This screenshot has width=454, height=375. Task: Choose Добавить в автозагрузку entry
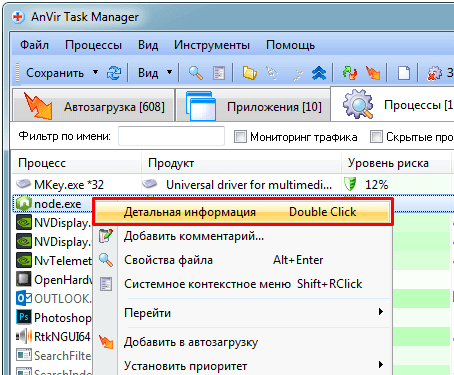point(243,342)
